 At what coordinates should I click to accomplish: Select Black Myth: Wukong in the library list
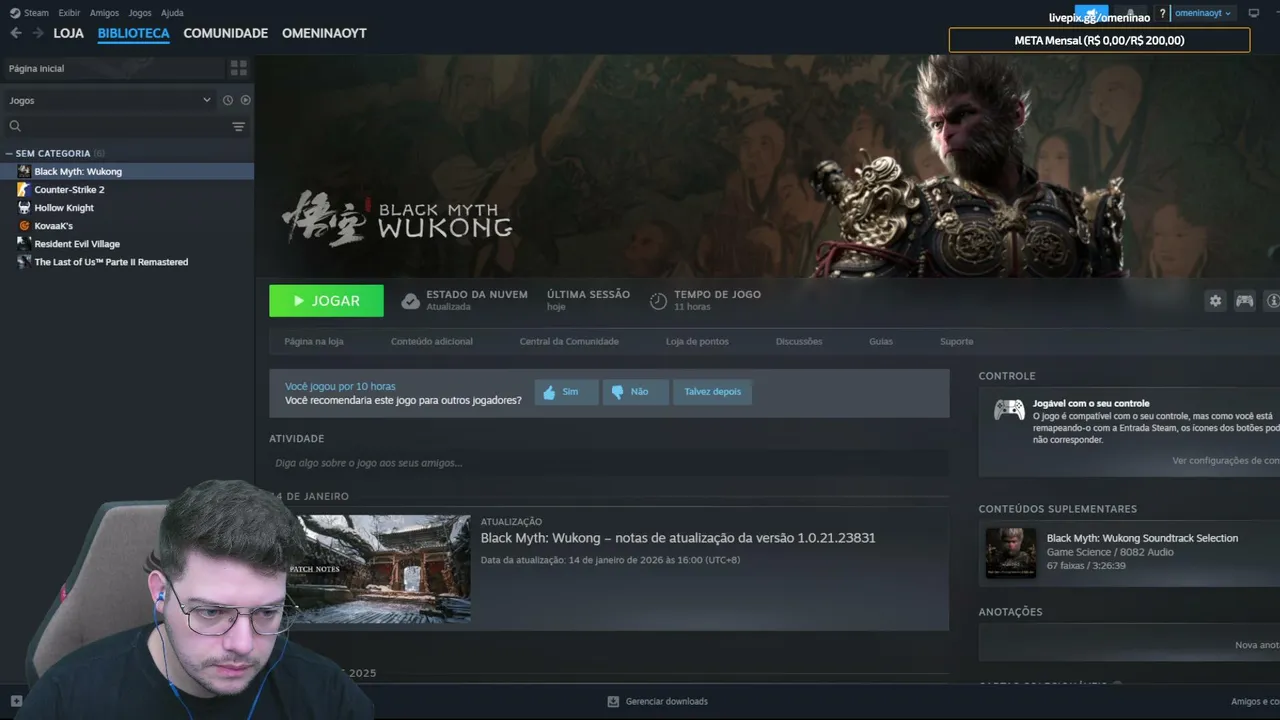click(x=127, y=171)
